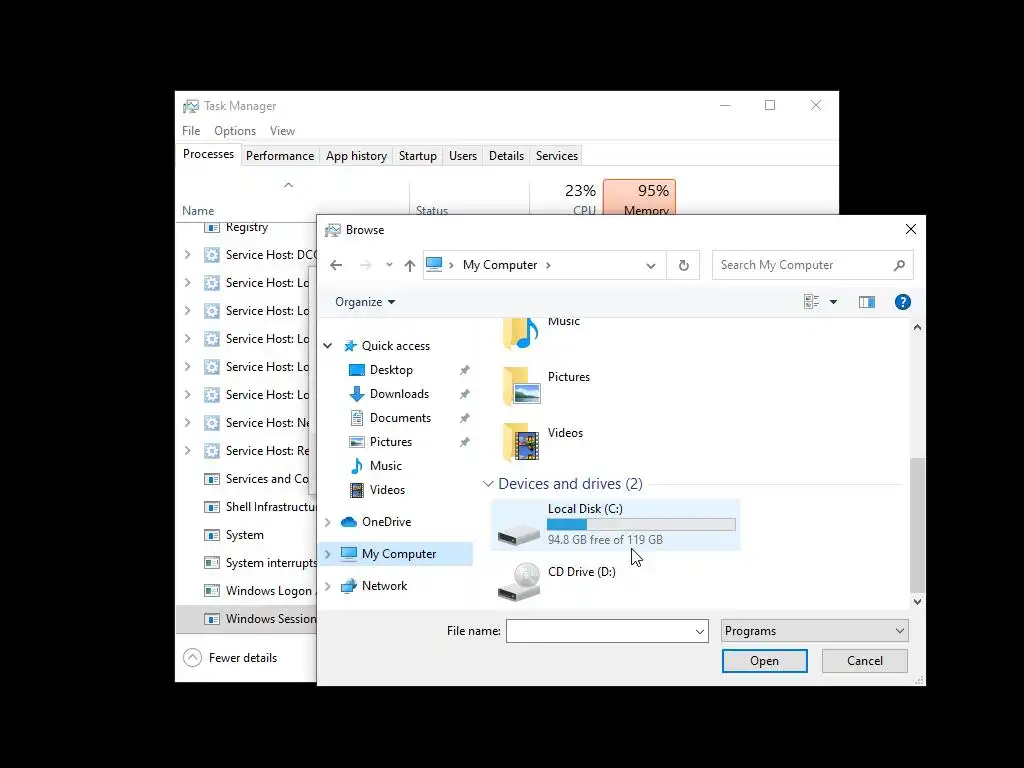Click the Back arrow in Browse dialog
The height and width of the screenshot is (768, 1024).
[336, 265]
